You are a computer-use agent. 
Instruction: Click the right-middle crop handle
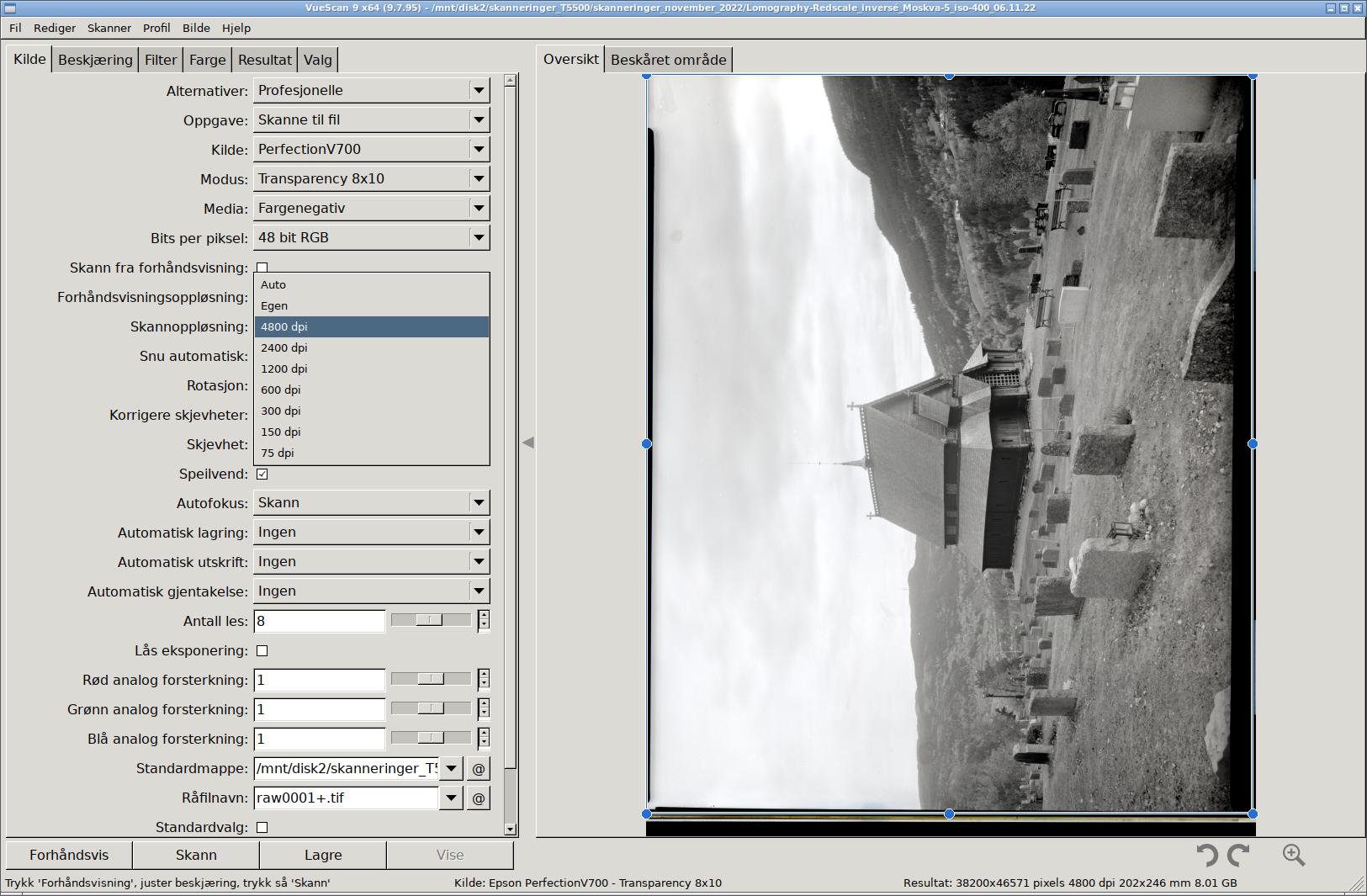pyautogui.click(x=1253, y=443)
